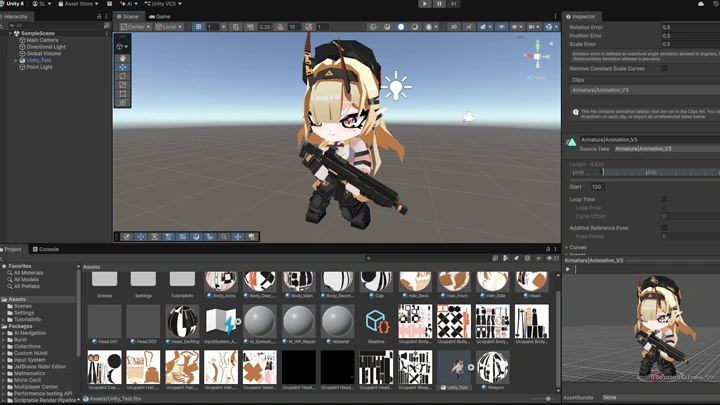Viewport: 720px width, 405px height.
Task: Expand the TutorialInfo folder
Action: pos(4,319)
